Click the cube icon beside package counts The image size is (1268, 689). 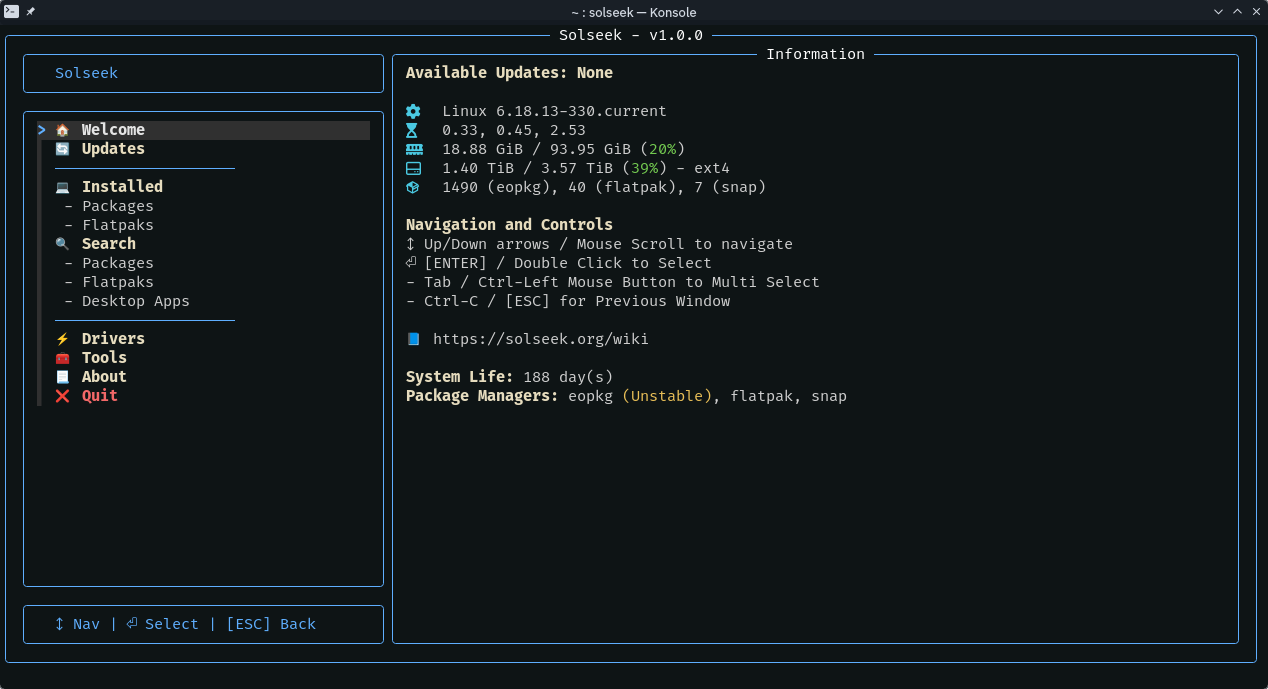click(413, 187)
